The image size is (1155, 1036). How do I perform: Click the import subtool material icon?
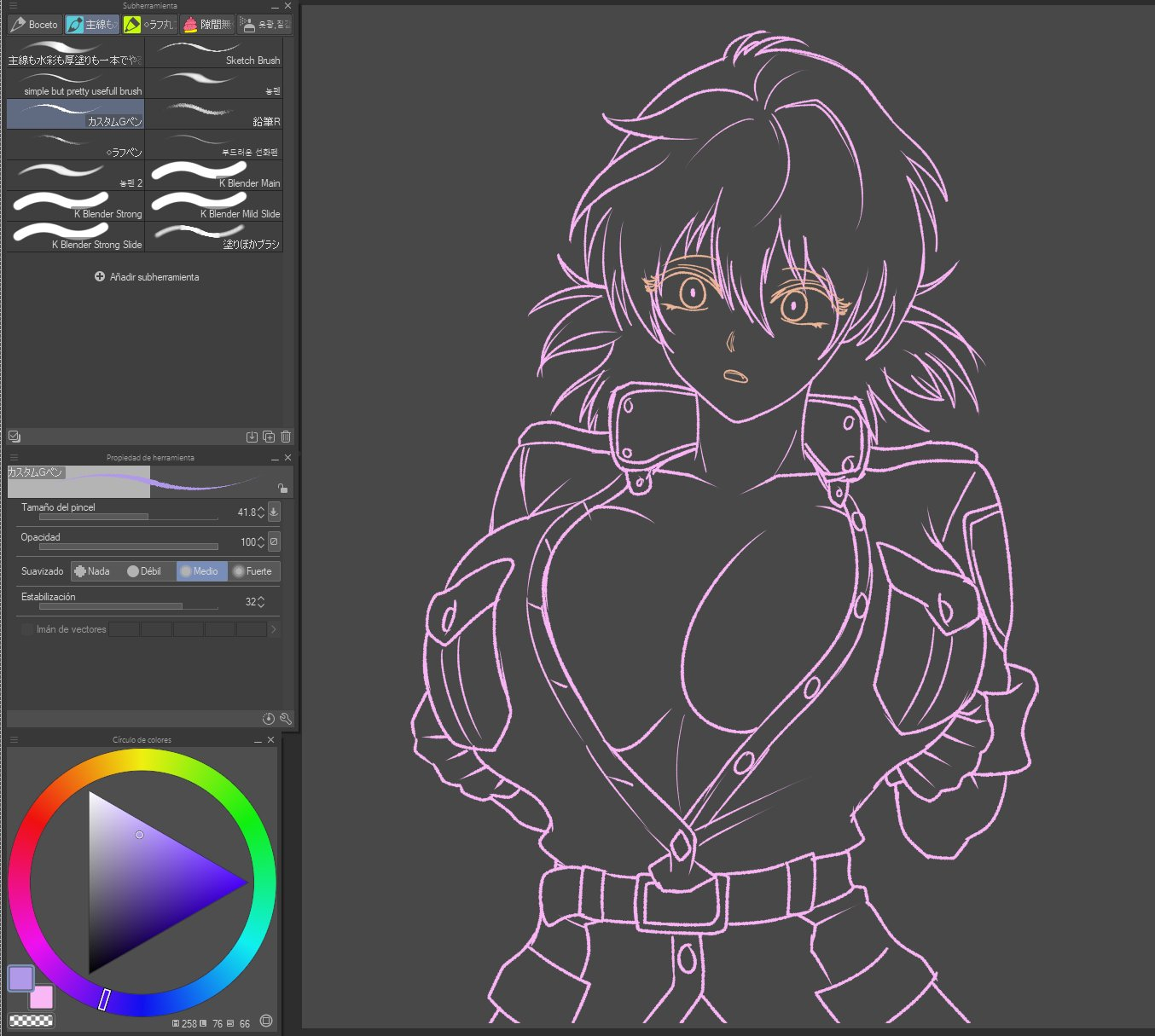click(x=252, y=437)
